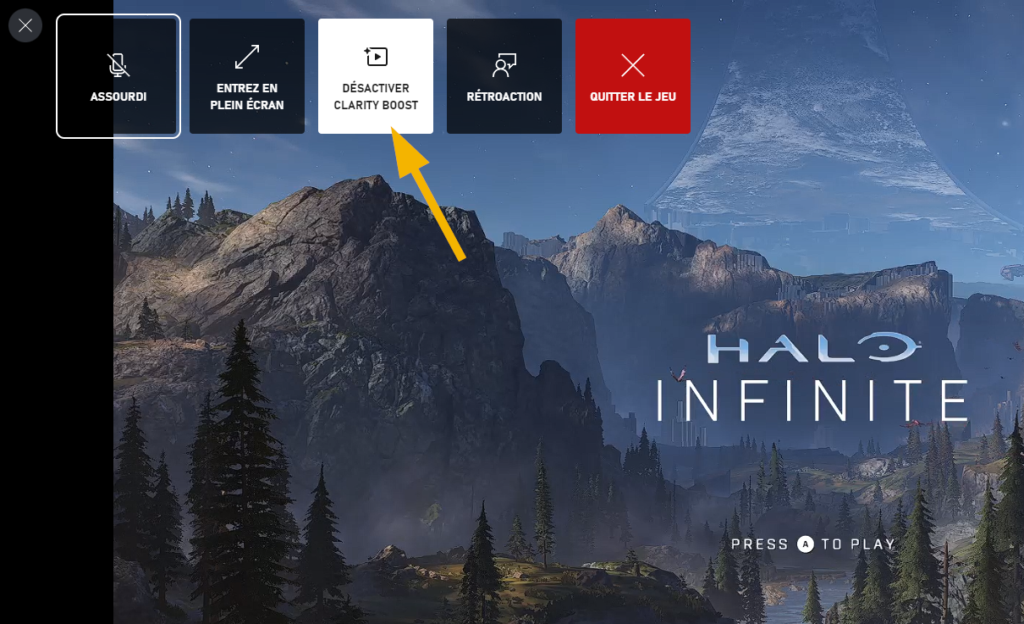The height and width of the screenshot is (624, 1024).
Task: Click the red Quitter le jeu tile
Action: tap(633, 76)
